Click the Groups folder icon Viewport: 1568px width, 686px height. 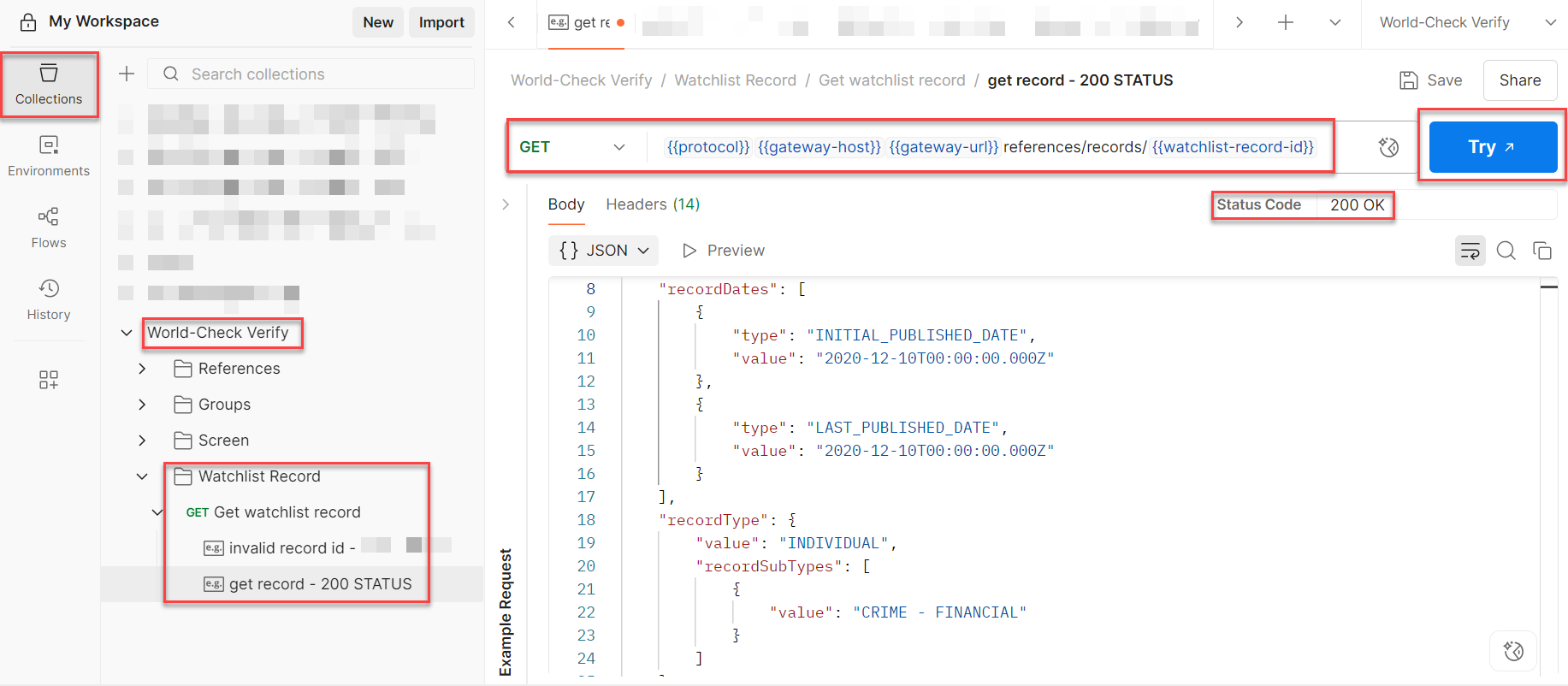(x=182, y=405)
